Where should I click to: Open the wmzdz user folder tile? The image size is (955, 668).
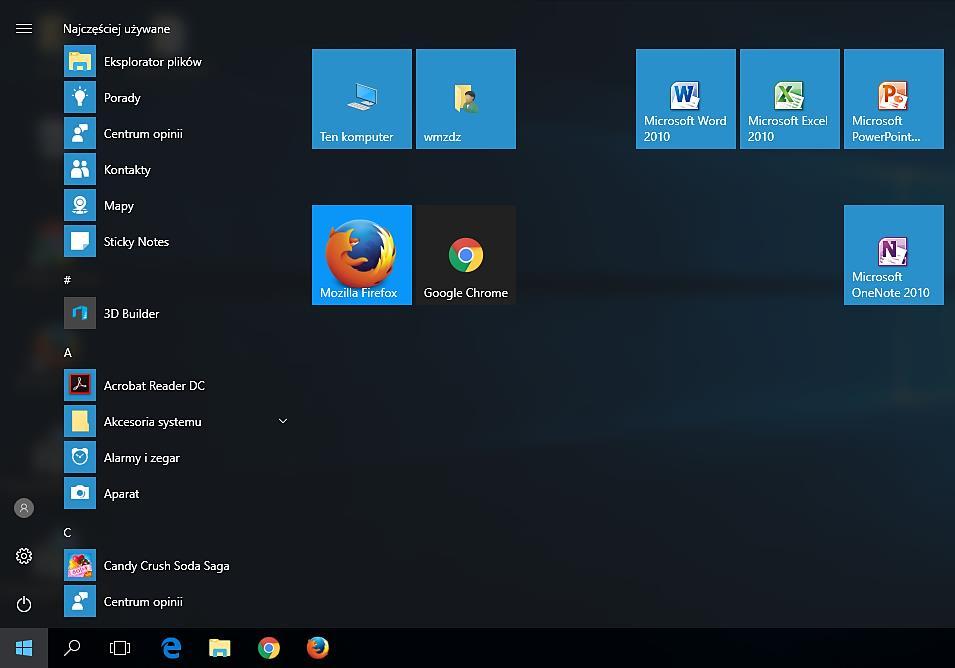pos(466,99)
